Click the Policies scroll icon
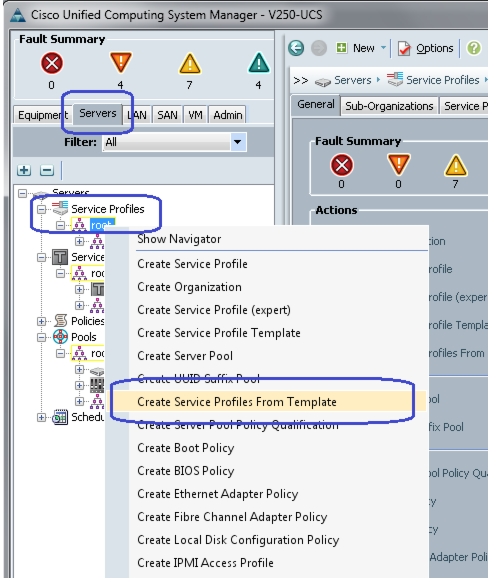 point(61,320)
